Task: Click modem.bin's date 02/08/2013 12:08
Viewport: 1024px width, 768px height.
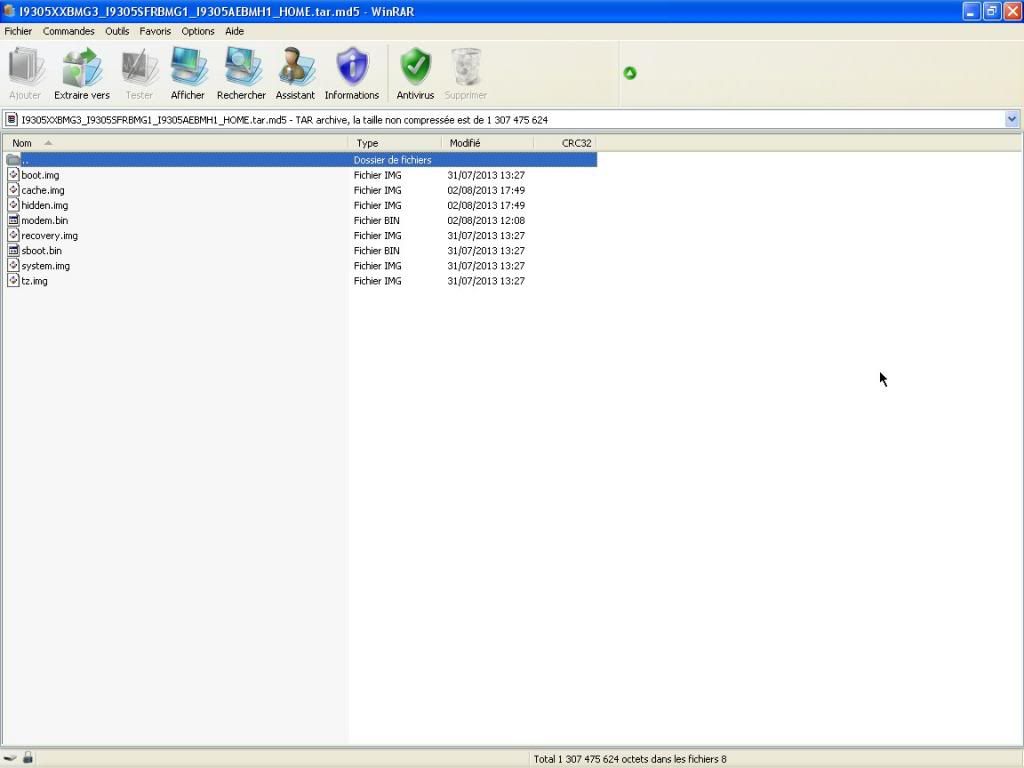Action: (x=486, y=220)
